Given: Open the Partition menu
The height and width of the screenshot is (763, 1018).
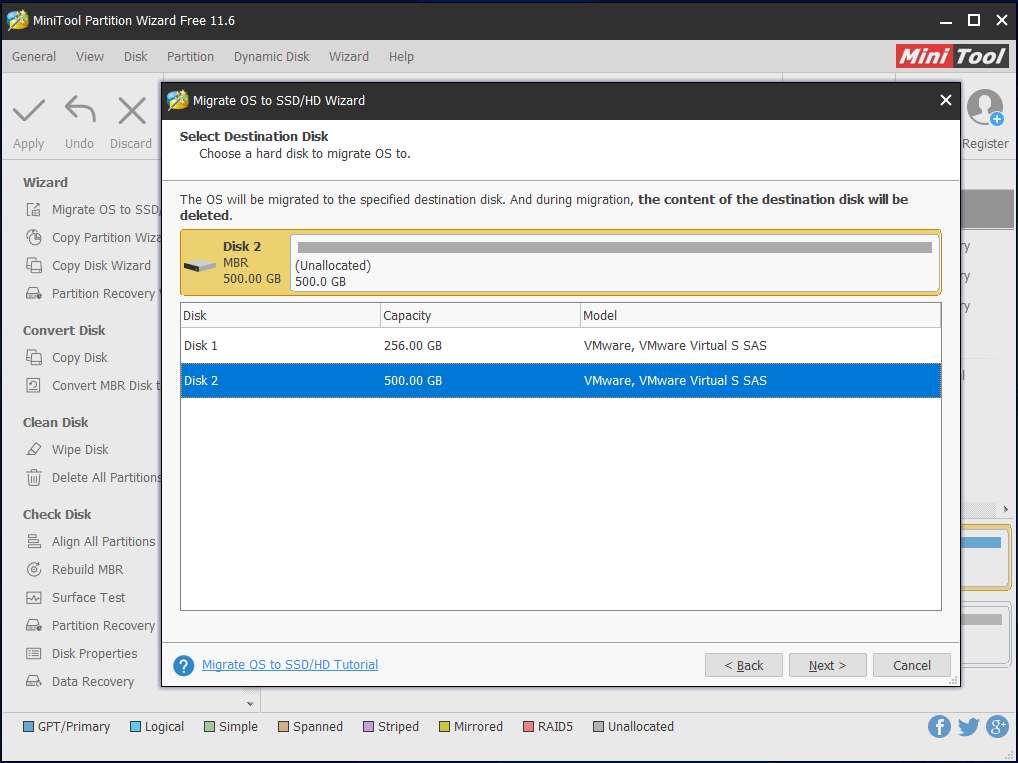Looking at the screenshot, I should [x=190, y=56].
